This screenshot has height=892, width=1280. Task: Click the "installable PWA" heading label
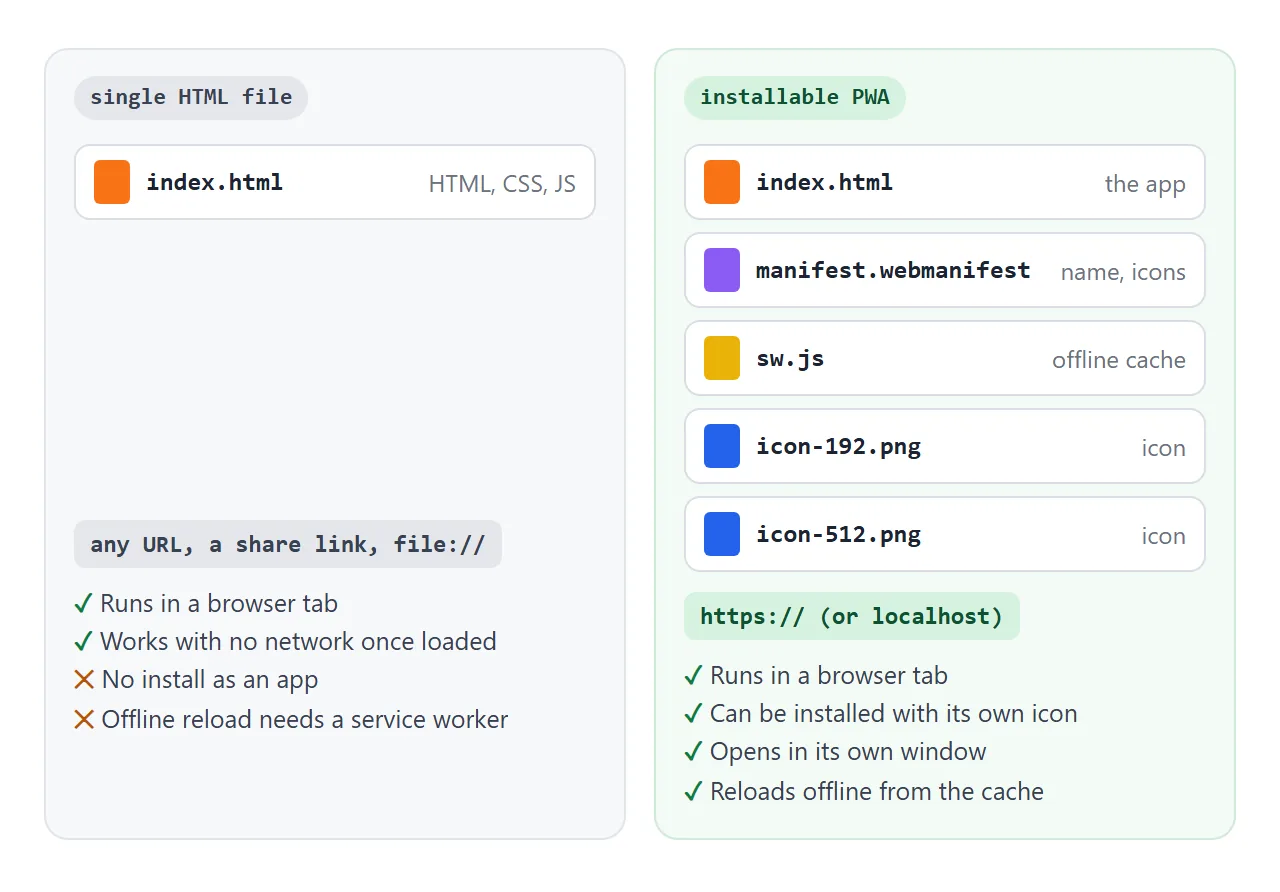(795, 98)
